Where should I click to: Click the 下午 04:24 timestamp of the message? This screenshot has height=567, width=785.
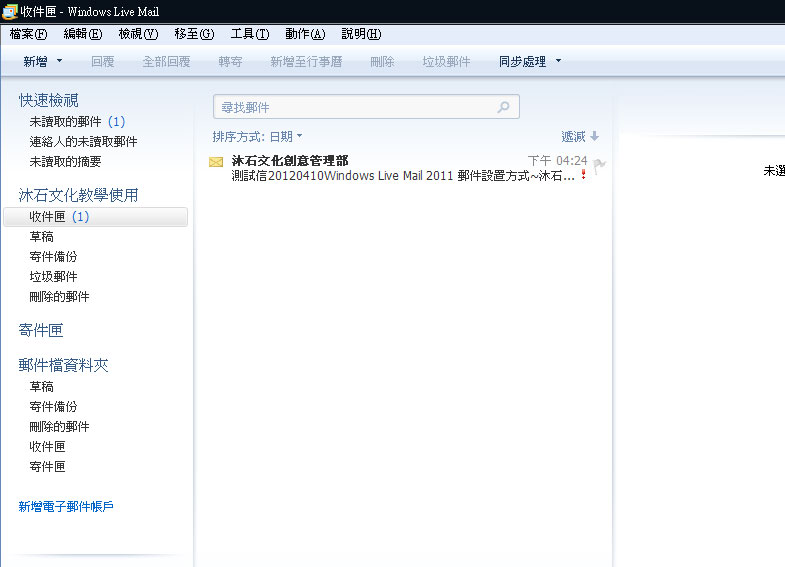pyautogui.click(x=557, y=161)
